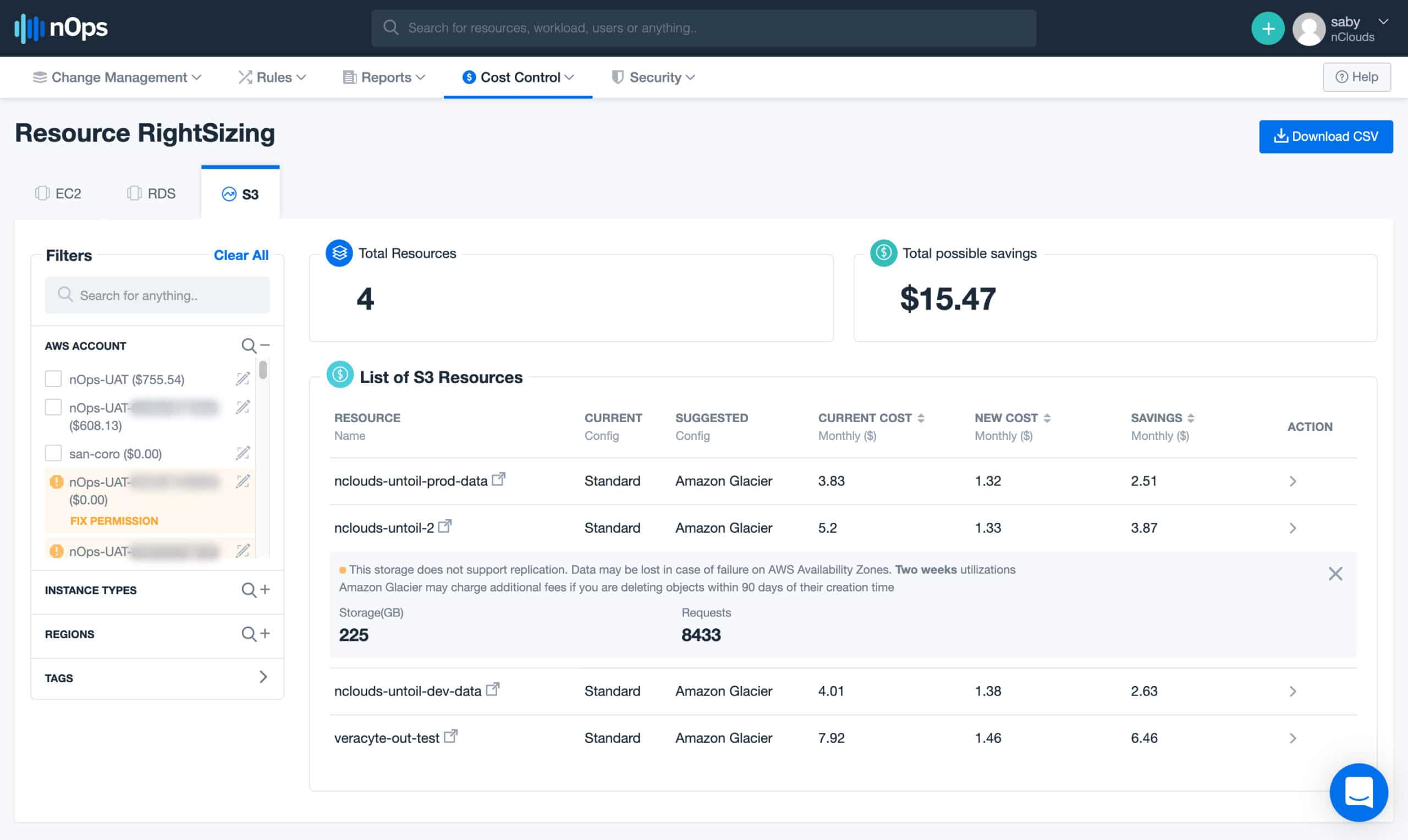
Task: Open external link for nclouds-untoil-2
Action: [445, 527]
